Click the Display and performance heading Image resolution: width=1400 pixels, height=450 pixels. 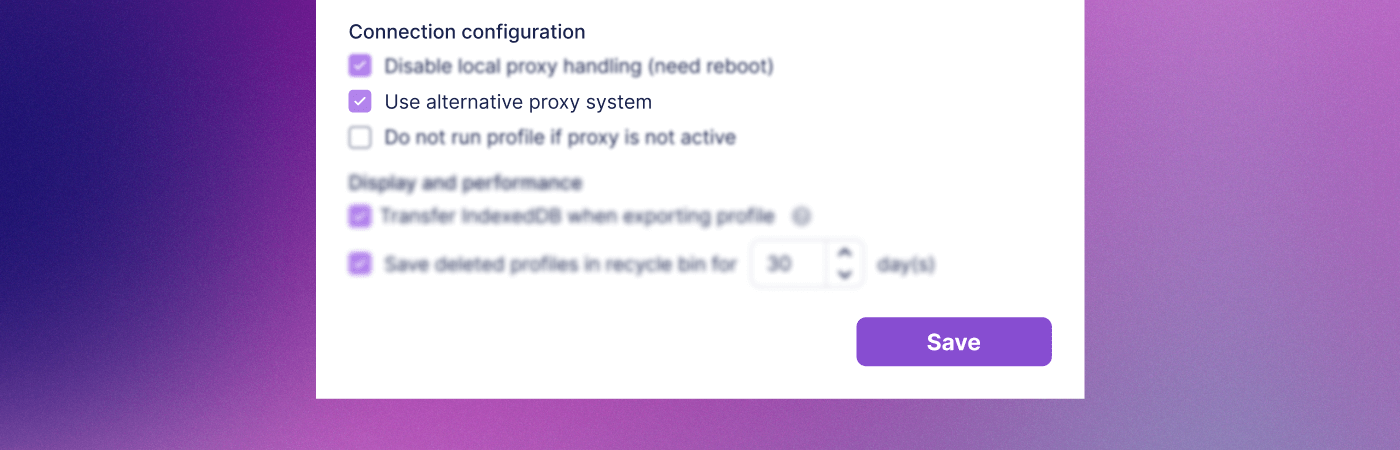(465, 183)
